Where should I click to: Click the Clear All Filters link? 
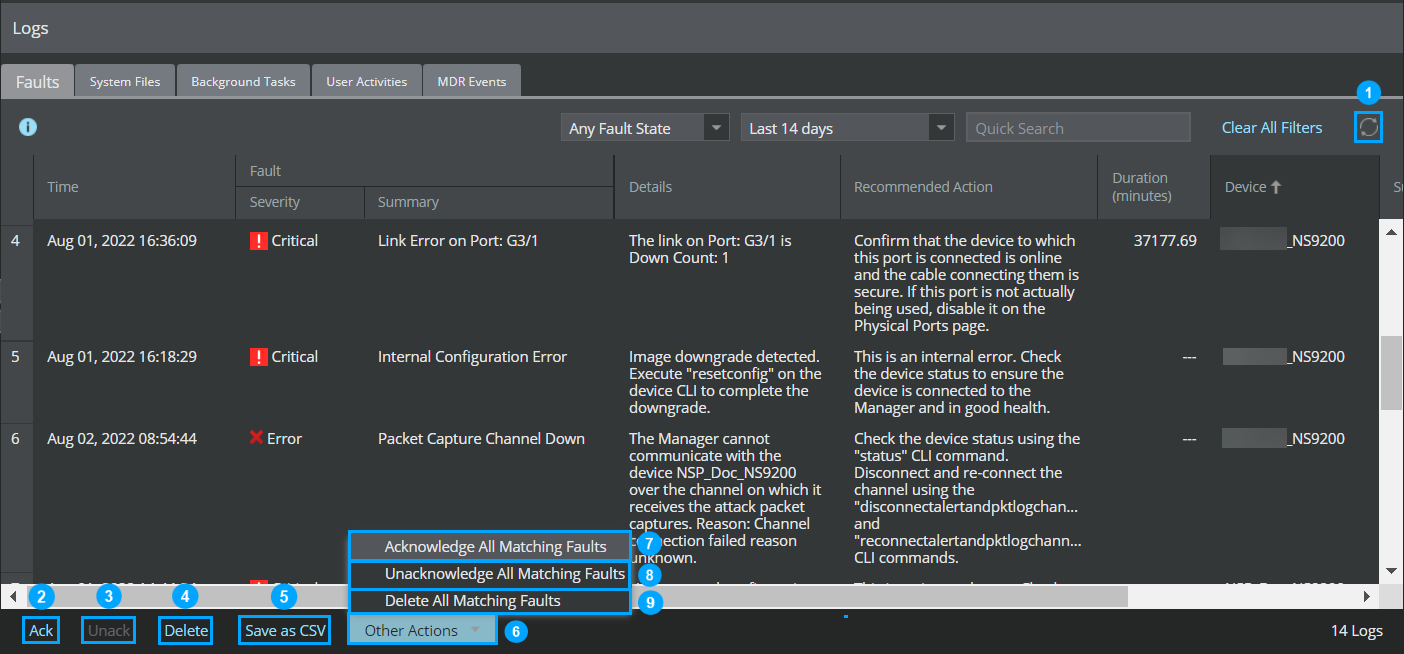(1272, 128)
